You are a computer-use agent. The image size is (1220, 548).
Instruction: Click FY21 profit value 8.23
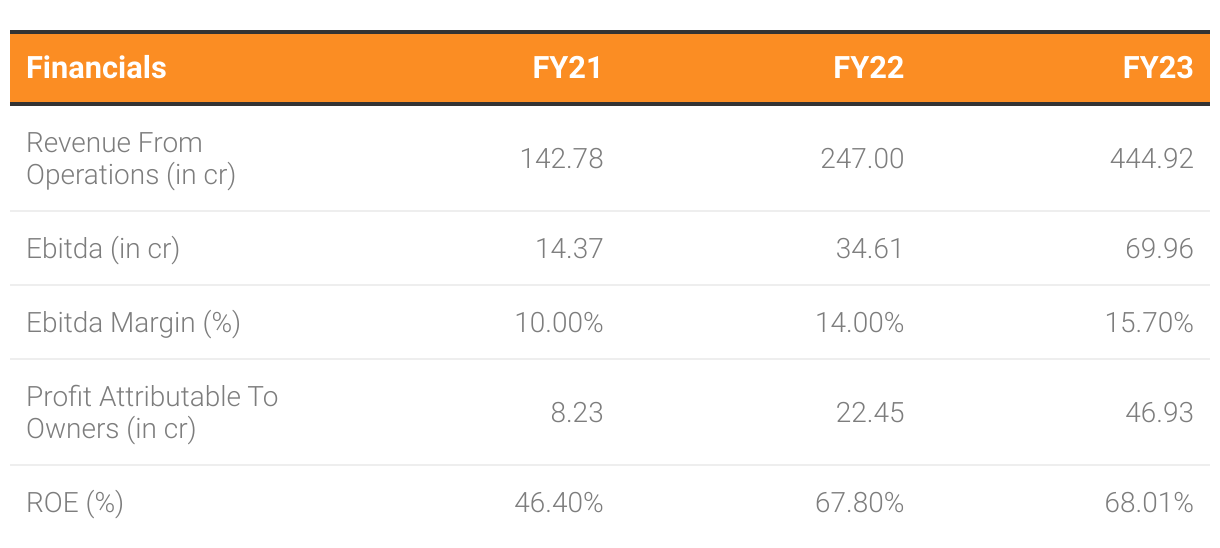point(576,412)
